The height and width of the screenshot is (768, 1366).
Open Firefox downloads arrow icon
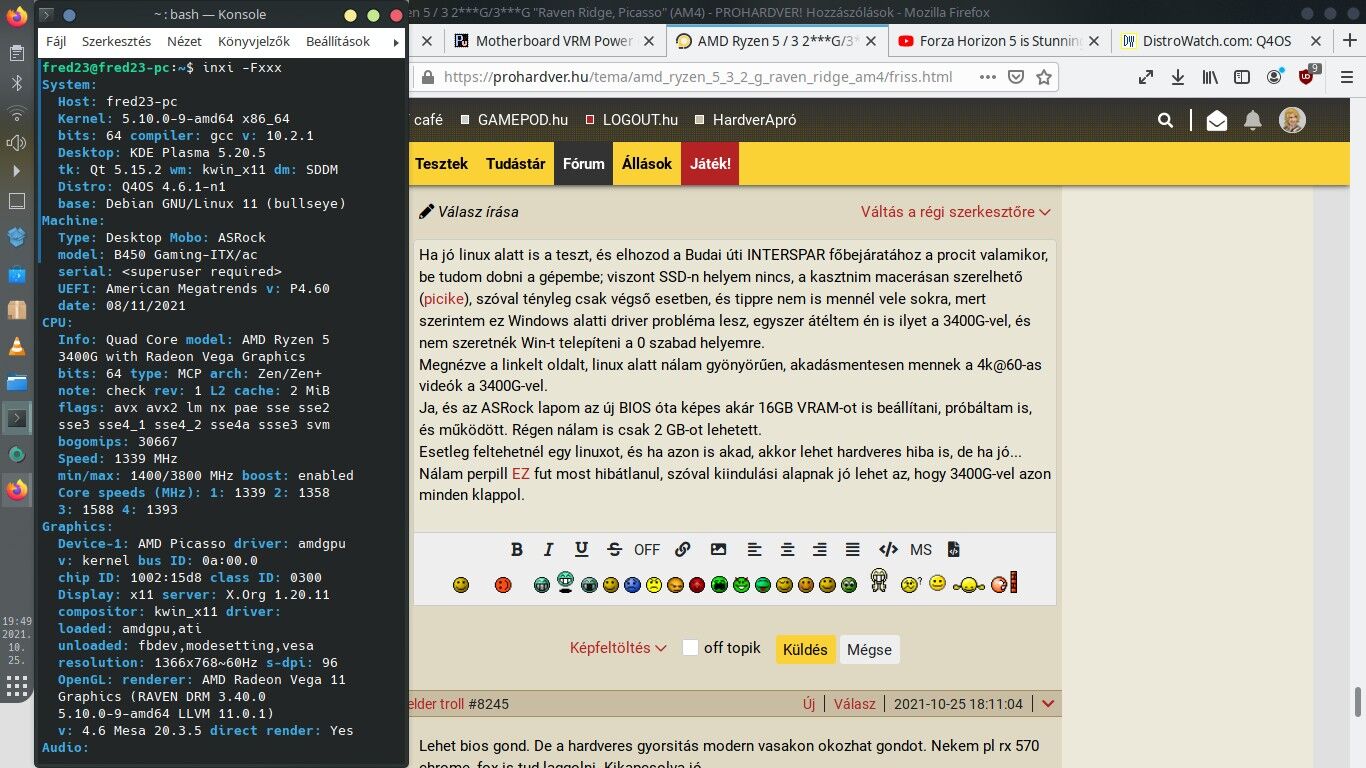pos(1178,77)
